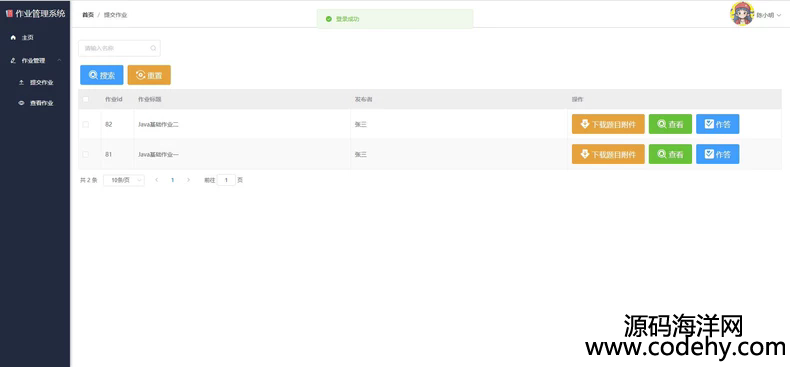Screen dimensions: 790x367
Task: Open the 10条/页 page size dropdown
Action: (x=124, y=180)
